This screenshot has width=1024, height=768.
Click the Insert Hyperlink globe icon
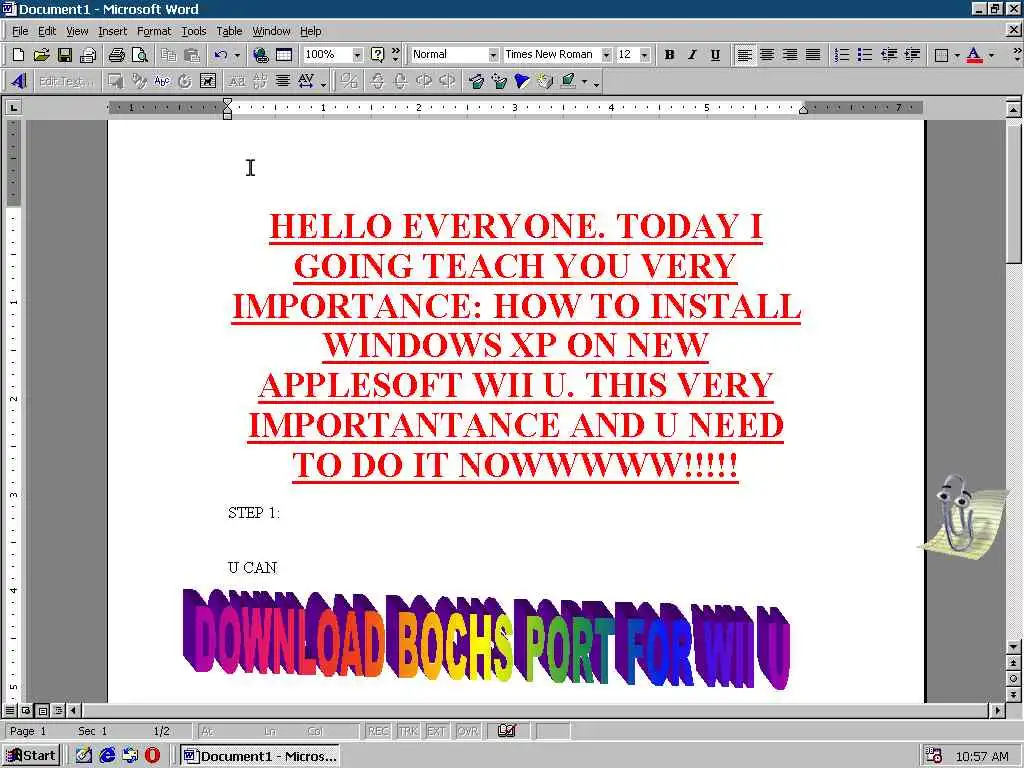click(x=261, y=55)
